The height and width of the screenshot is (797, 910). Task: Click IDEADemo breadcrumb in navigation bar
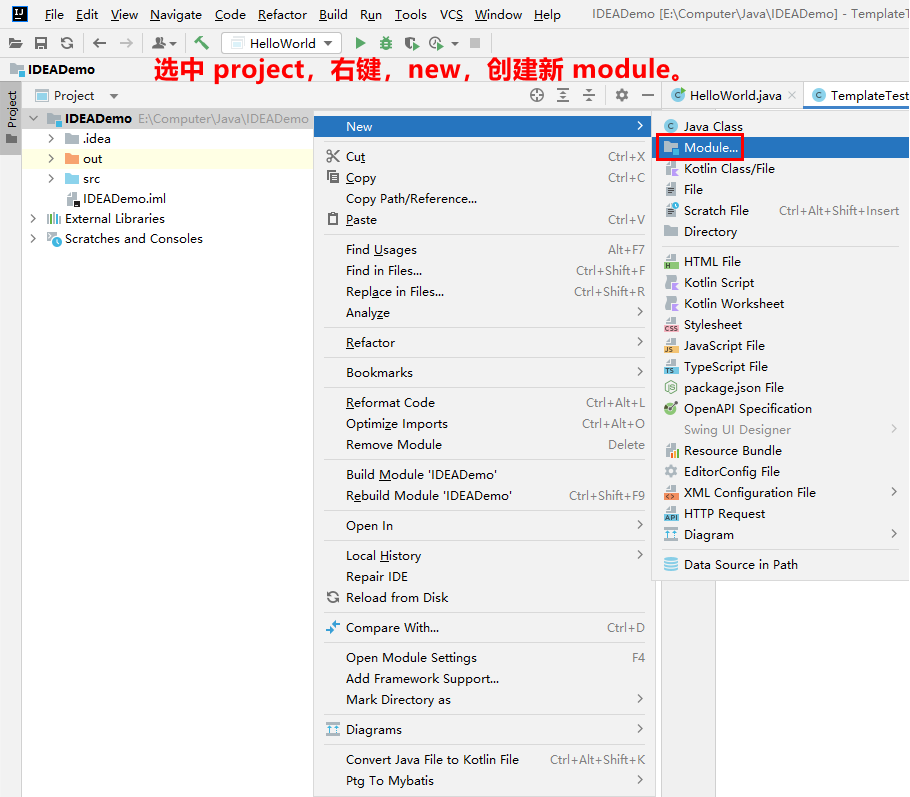[52, 70]
